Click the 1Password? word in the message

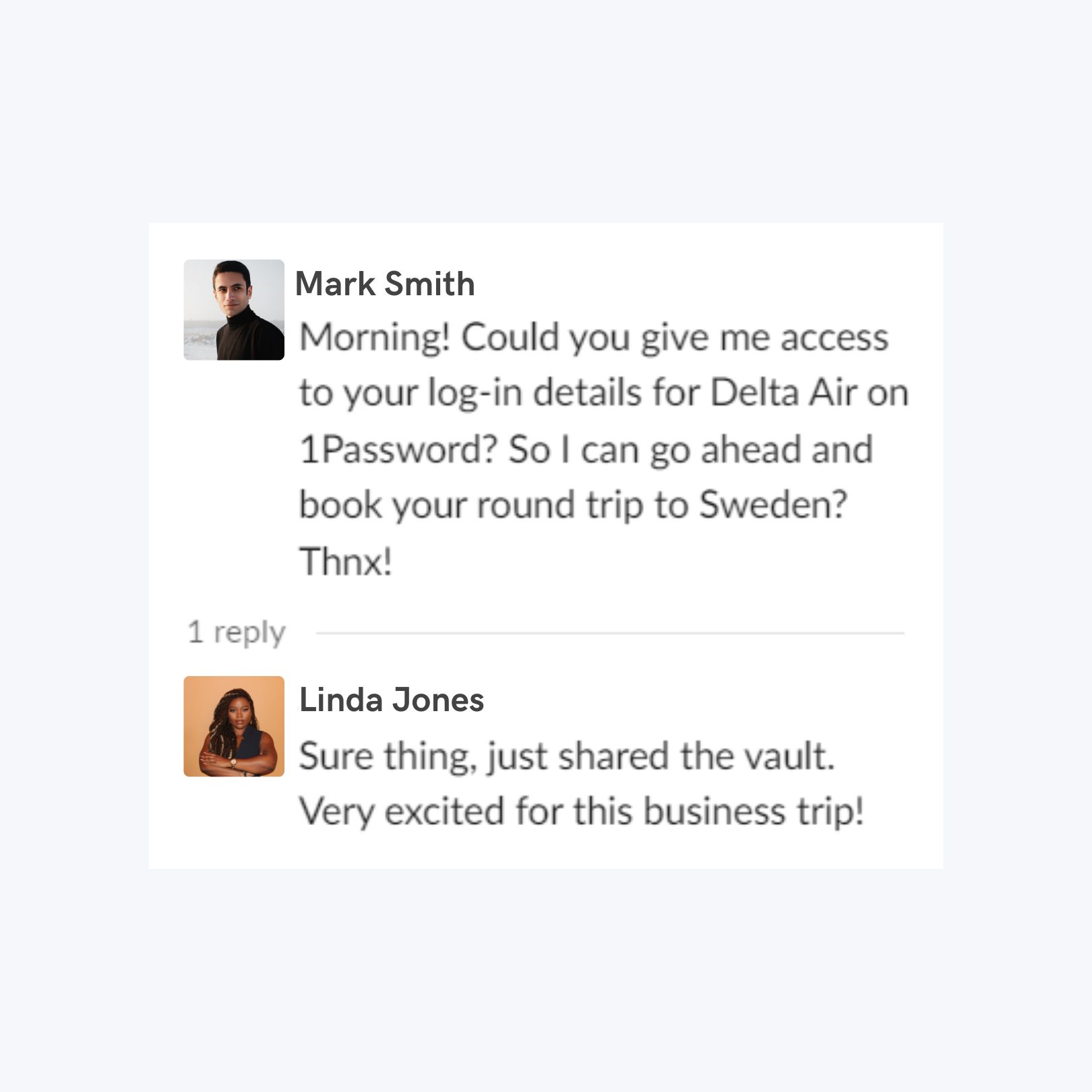point(398,450)
